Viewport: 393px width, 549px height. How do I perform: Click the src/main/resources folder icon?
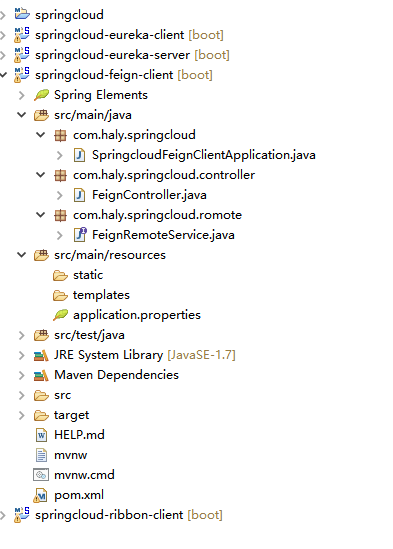coord(41,255)
